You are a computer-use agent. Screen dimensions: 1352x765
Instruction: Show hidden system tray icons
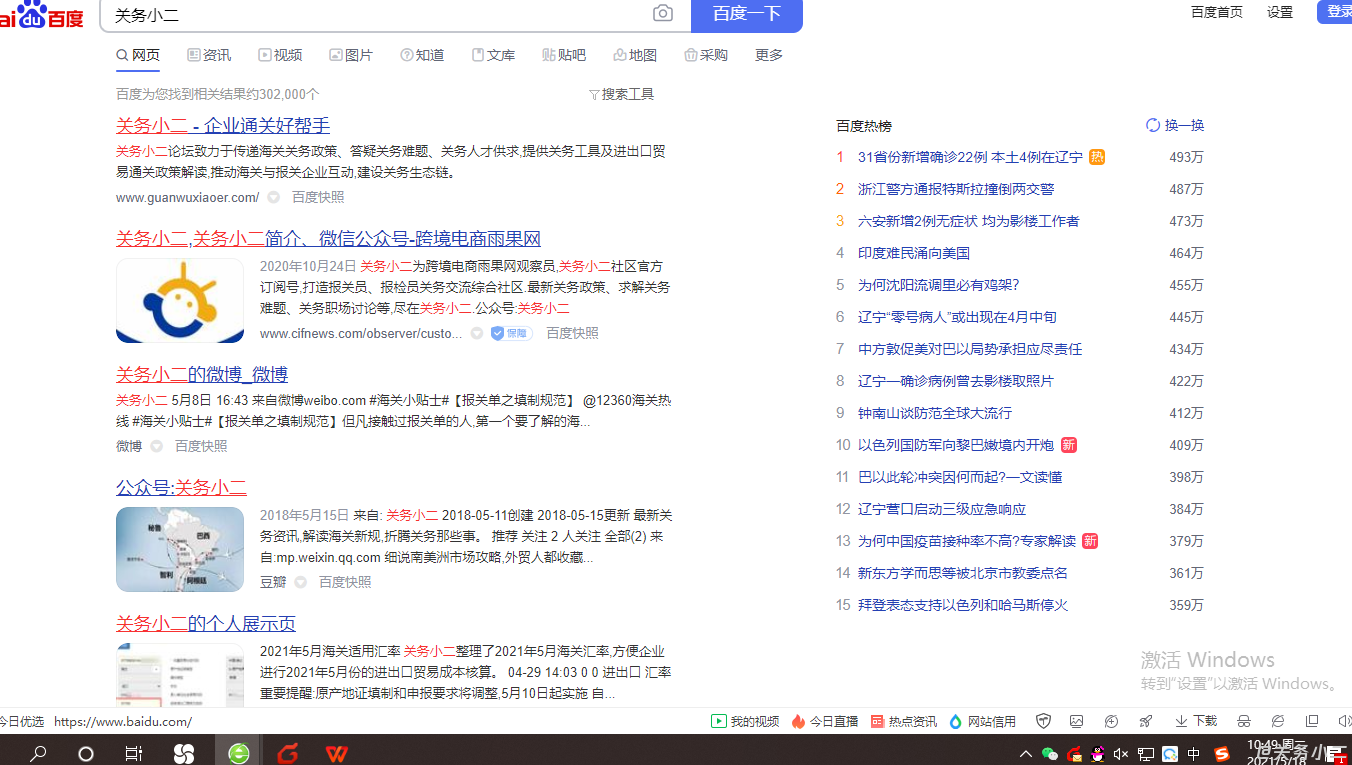tap(1026, 754)
